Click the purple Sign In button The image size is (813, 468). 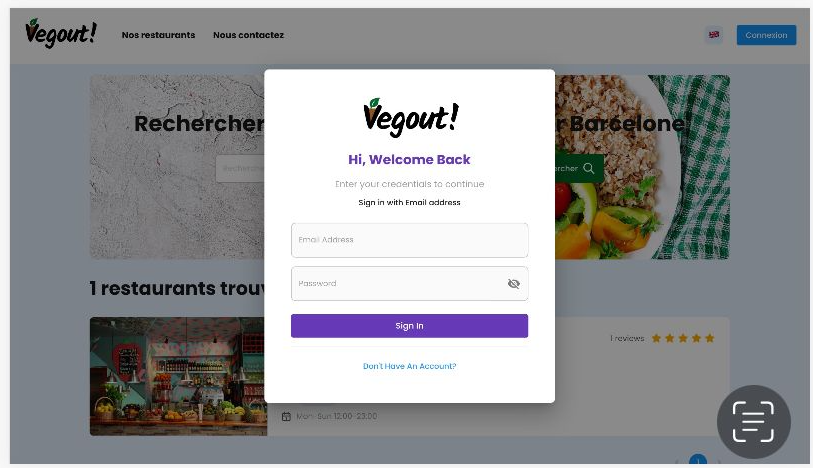pos(410,325)
